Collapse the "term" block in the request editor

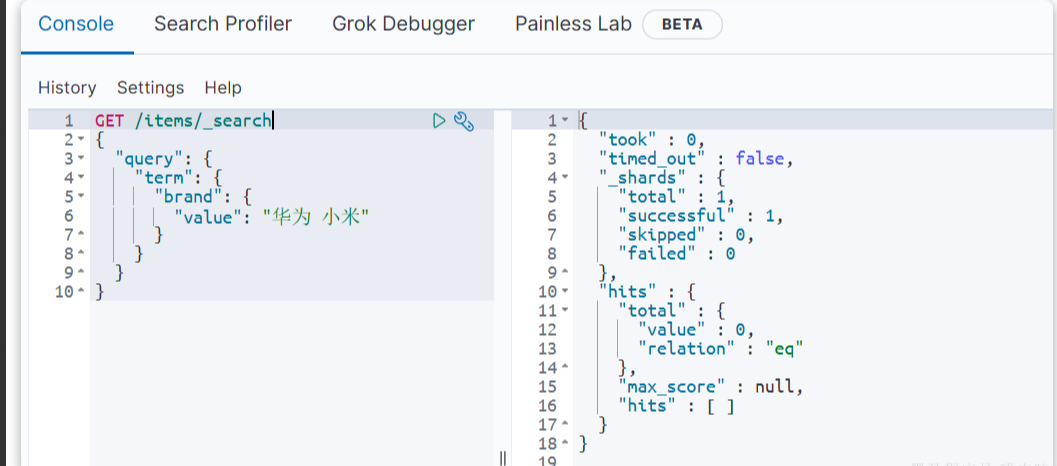[81, 178]
